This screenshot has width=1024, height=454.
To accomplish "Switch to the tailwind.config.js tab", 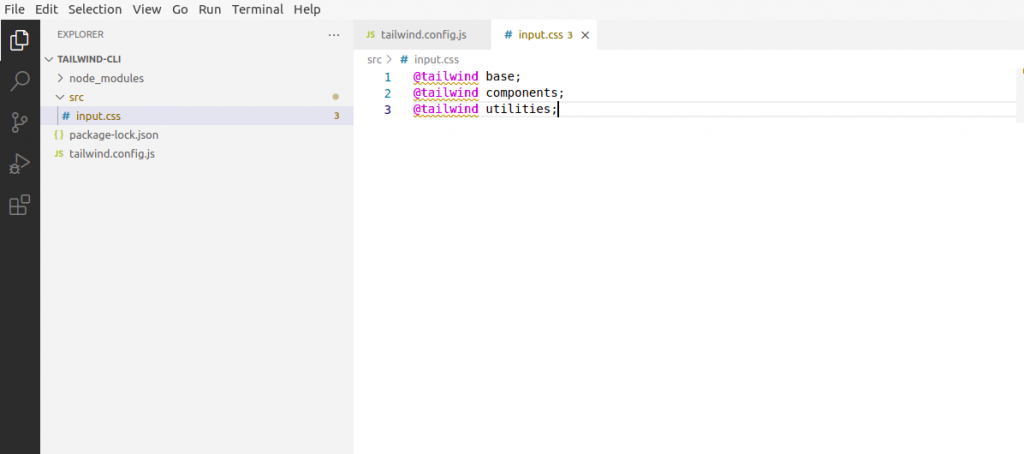I will (422, 35).
